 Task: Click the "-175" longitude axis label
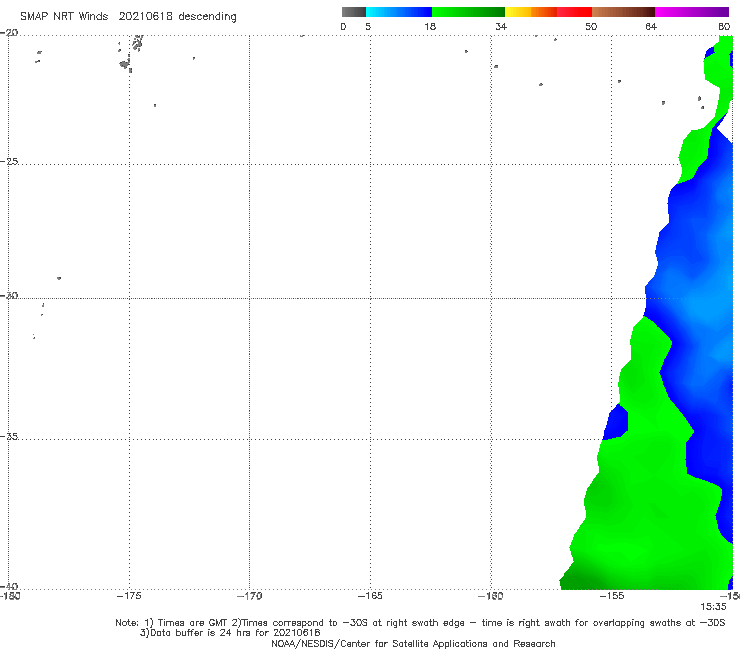[x=129, y=596]
